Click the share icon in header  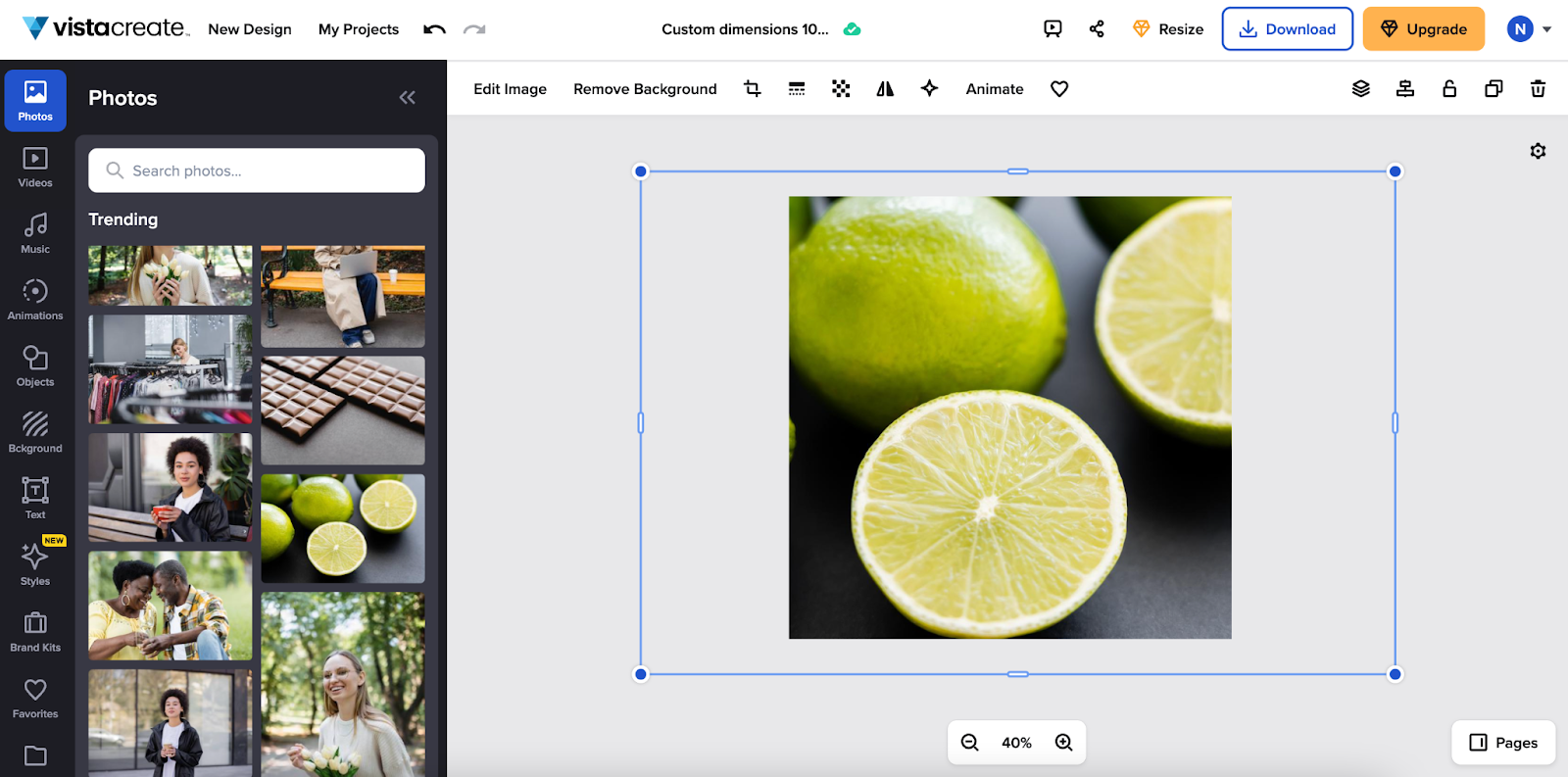pos(1097,29)
